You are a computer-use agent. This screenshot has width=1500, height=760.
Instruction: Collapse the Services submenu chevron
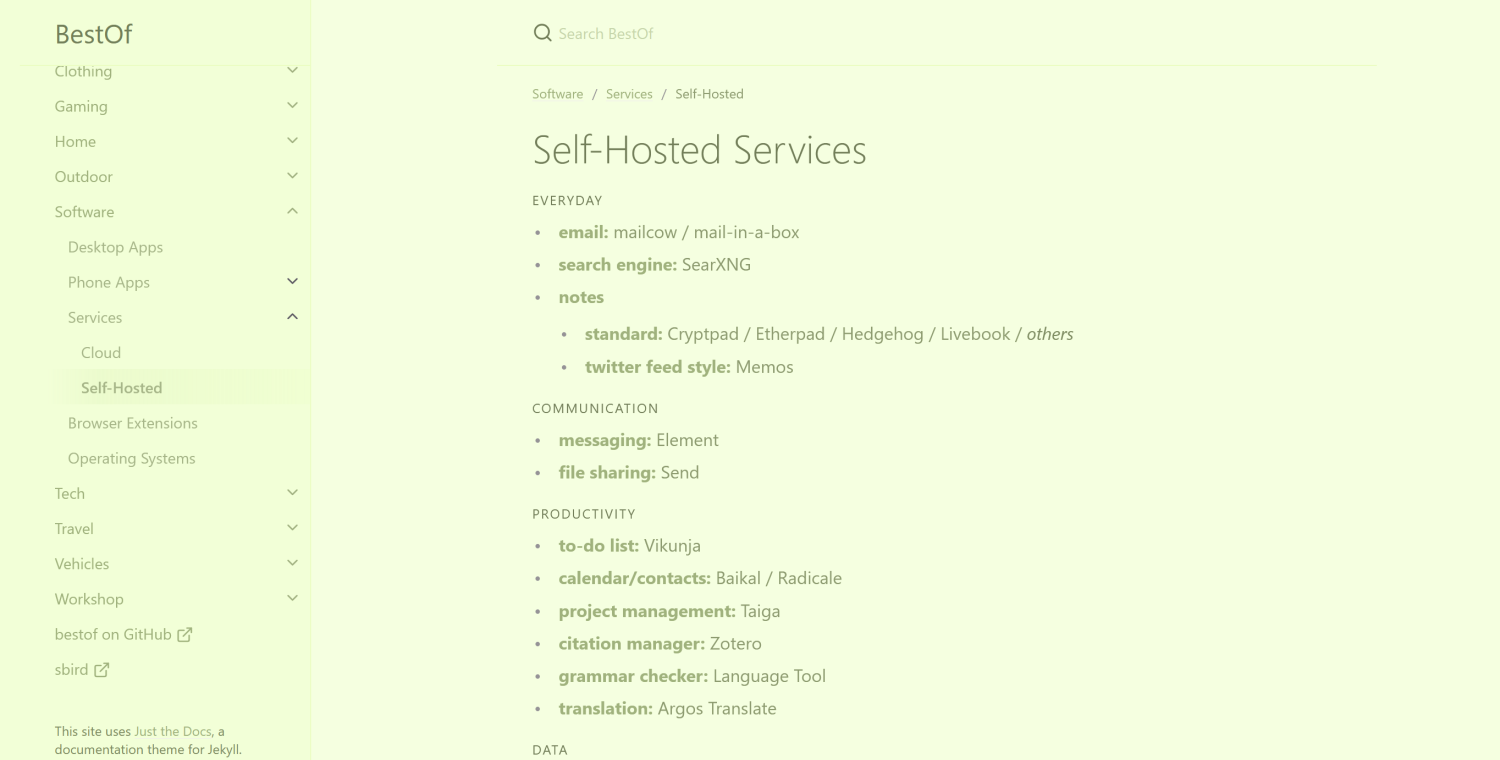pyautogui.click(x=292, y=317)
